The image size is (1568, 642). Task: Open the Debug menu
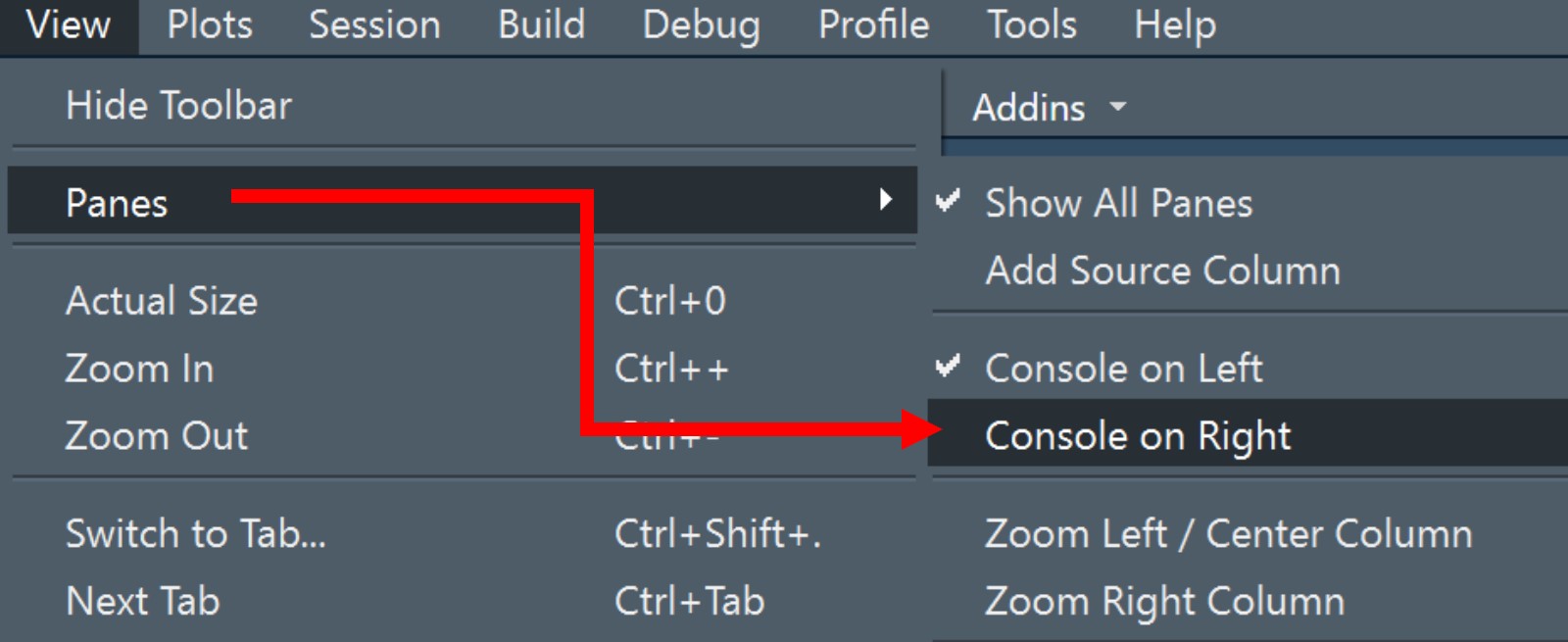tap(702, 25)
